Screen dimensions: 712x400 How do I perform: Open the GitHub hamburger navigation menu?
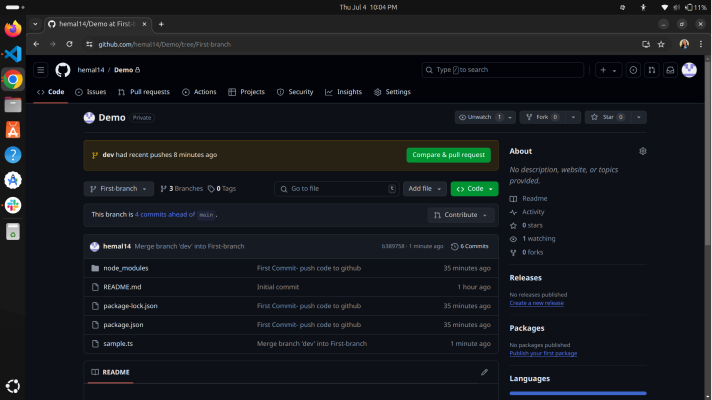pyautogui.click(x=41, y=70)
